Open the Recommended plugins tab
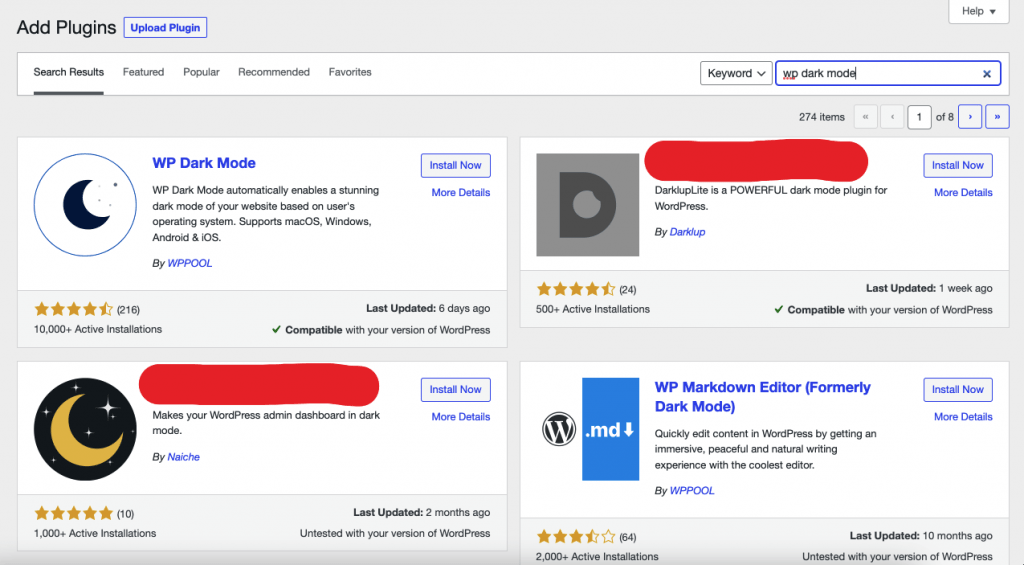Image resolution: width=1024 pixels, height=565 pixels. pos(274,73)
